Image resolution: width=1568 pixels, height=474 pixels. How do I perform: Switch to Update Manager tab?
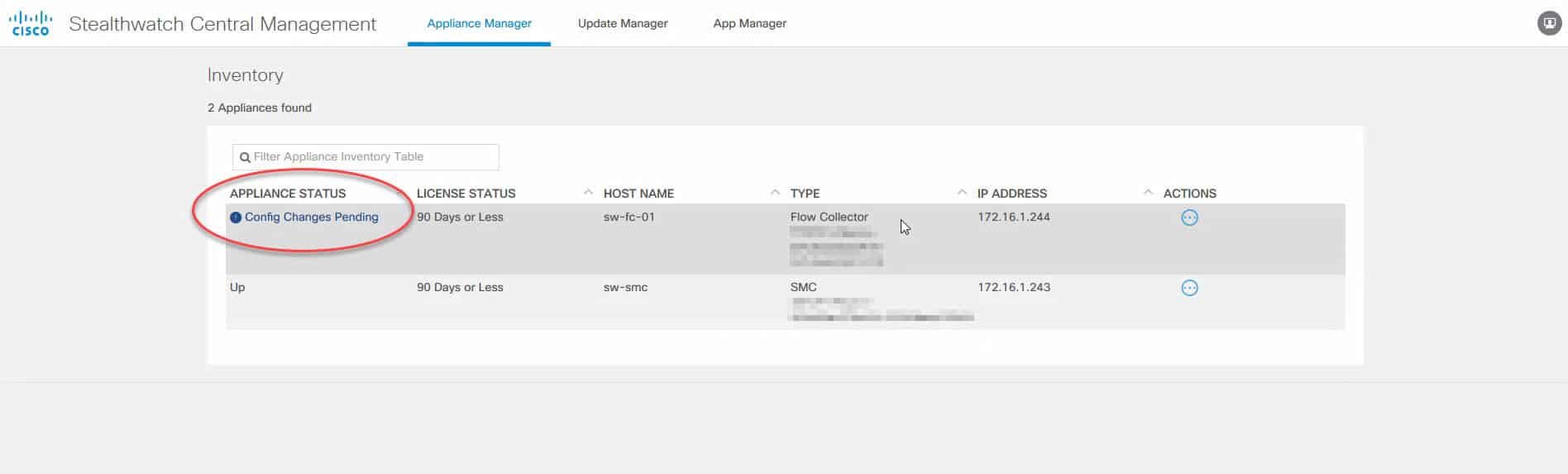pos(623,23)
